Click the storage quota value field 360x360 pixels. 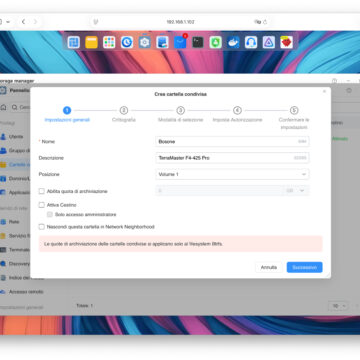(219, 191)
